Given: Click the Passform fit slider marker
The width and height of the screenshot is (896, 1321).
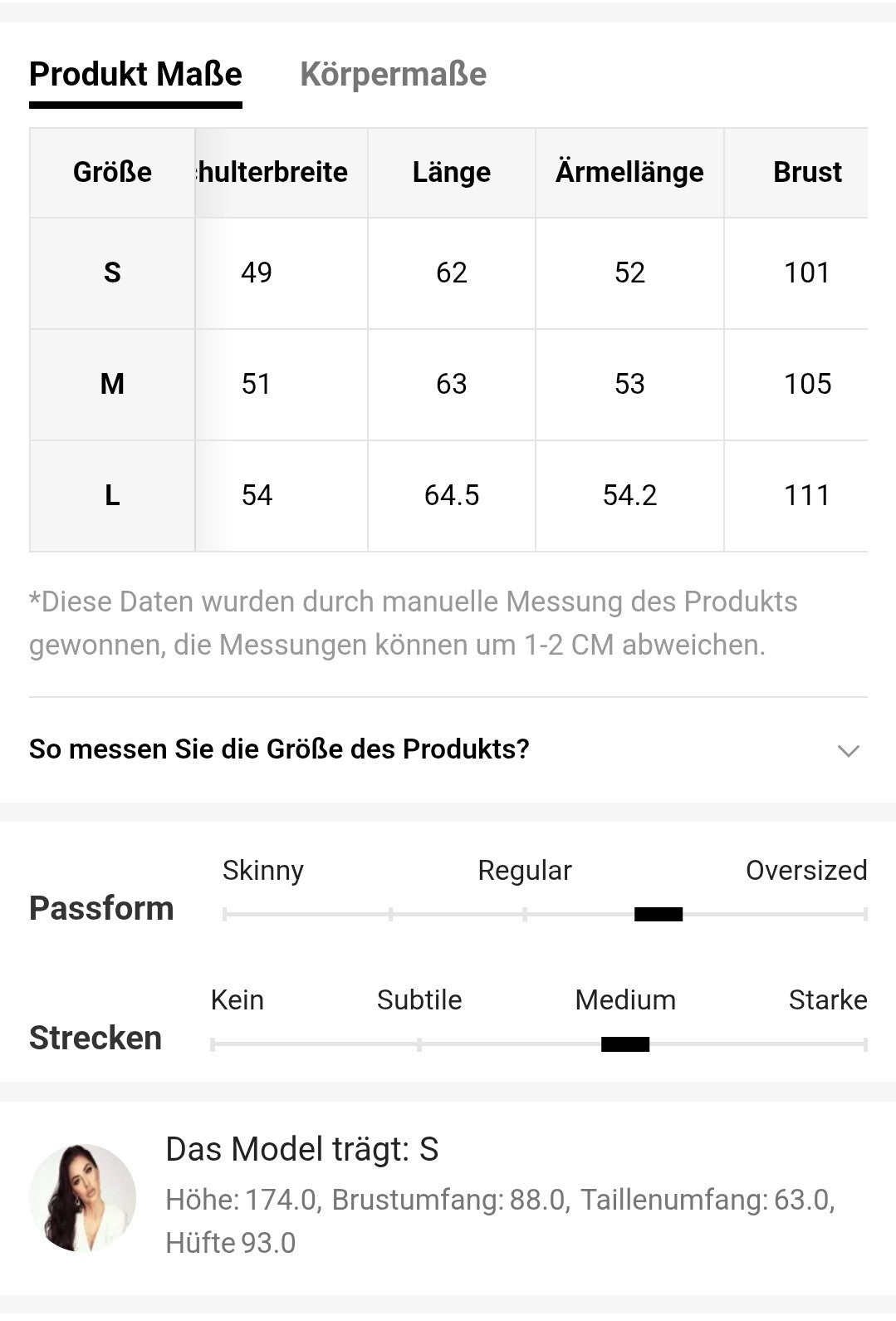Looking at the screenshot, I should pos(658,915).
